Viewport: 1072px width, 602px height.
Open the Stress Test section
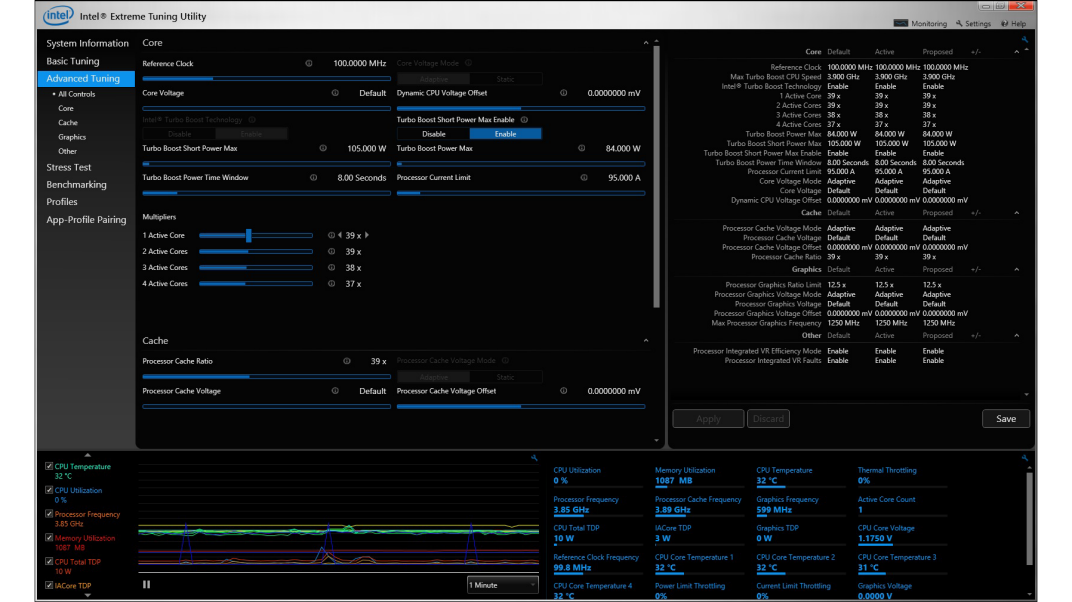(69, 167)
